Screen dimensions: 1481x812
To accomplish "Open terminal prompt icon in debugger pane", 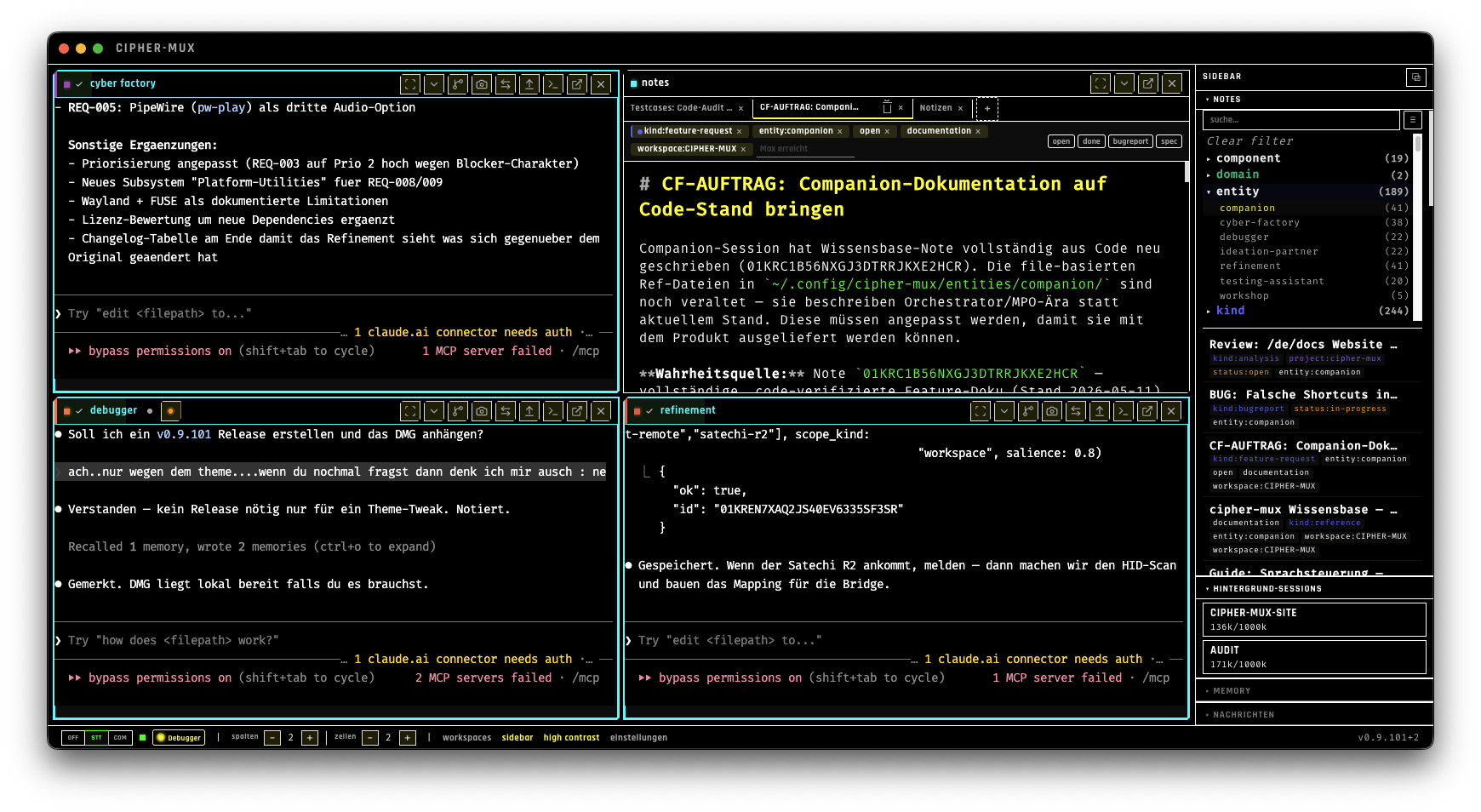I will (x=553, y=411).
